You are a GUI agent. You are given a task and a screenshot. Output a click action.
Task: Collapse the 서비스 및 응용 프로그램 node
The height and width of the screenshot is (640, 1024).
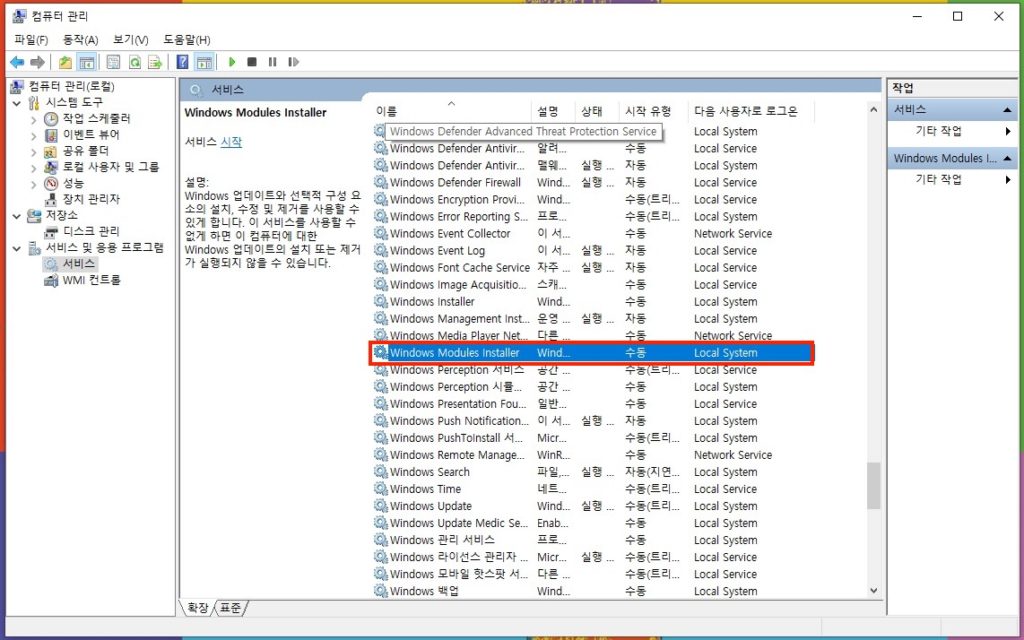tap(17, 248)
